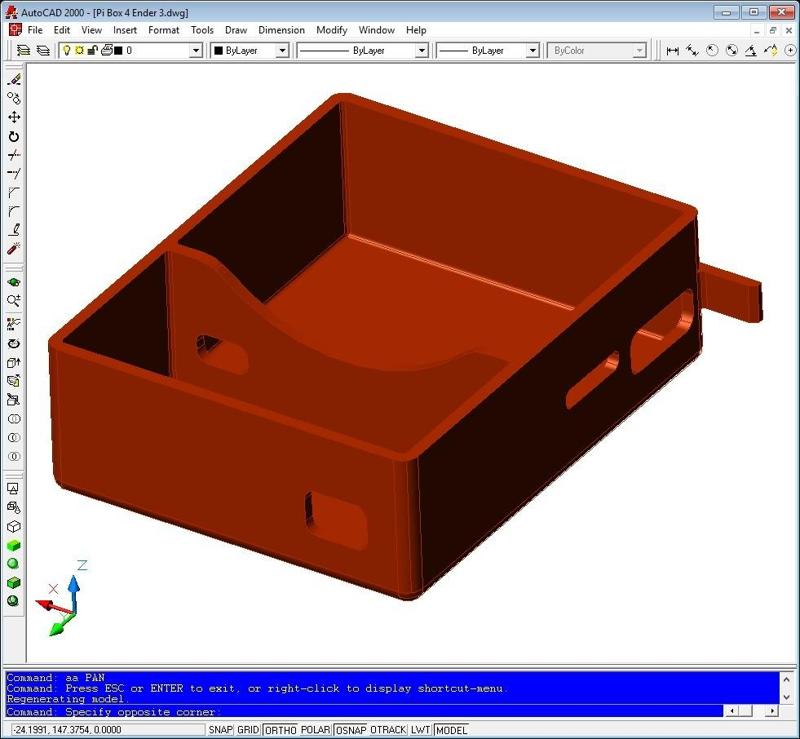
Task: Activate the Move tool
Action: click(14, 117)
